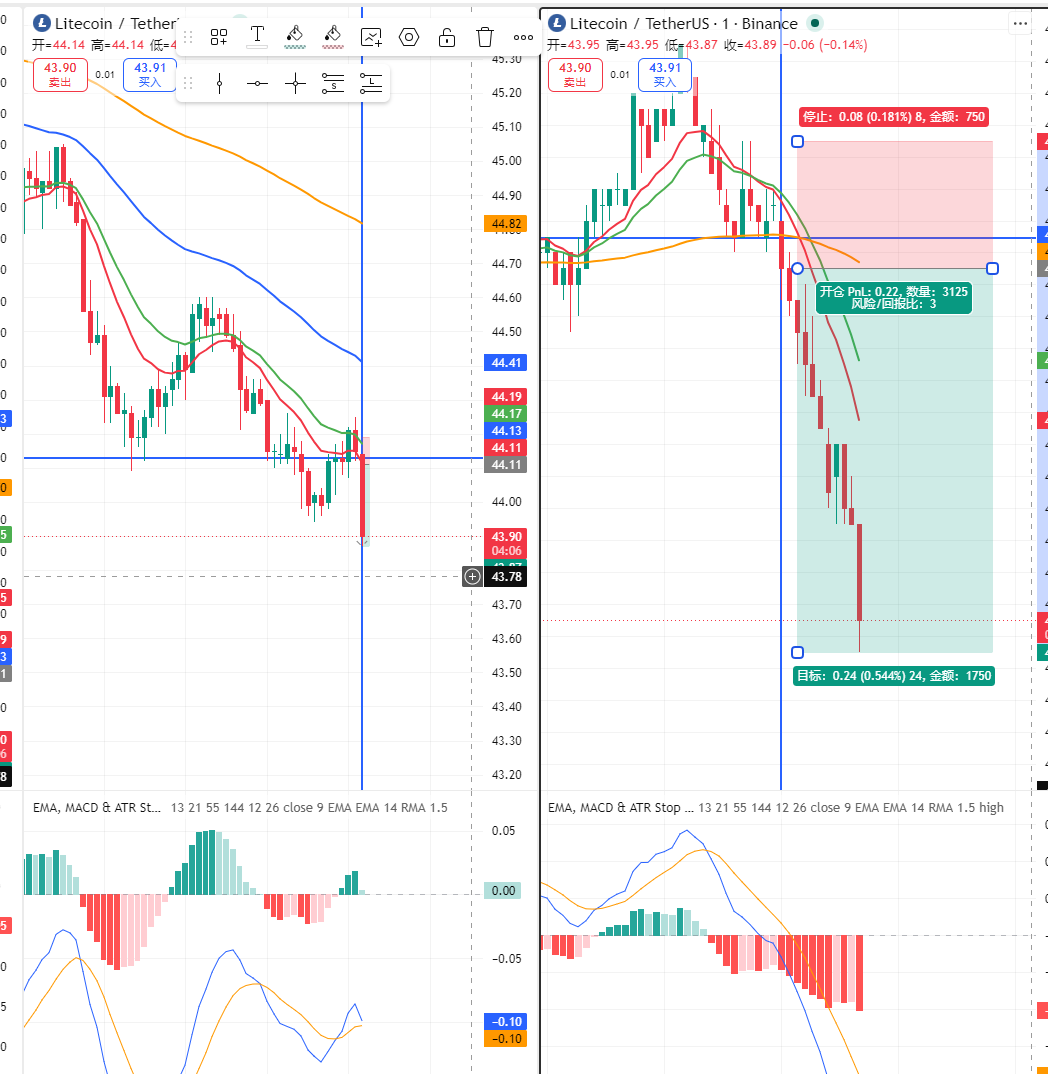Viewport: 1048px width, 1074px height.
Task: Click the green market status dot
Action: click(x=814, y=23)
